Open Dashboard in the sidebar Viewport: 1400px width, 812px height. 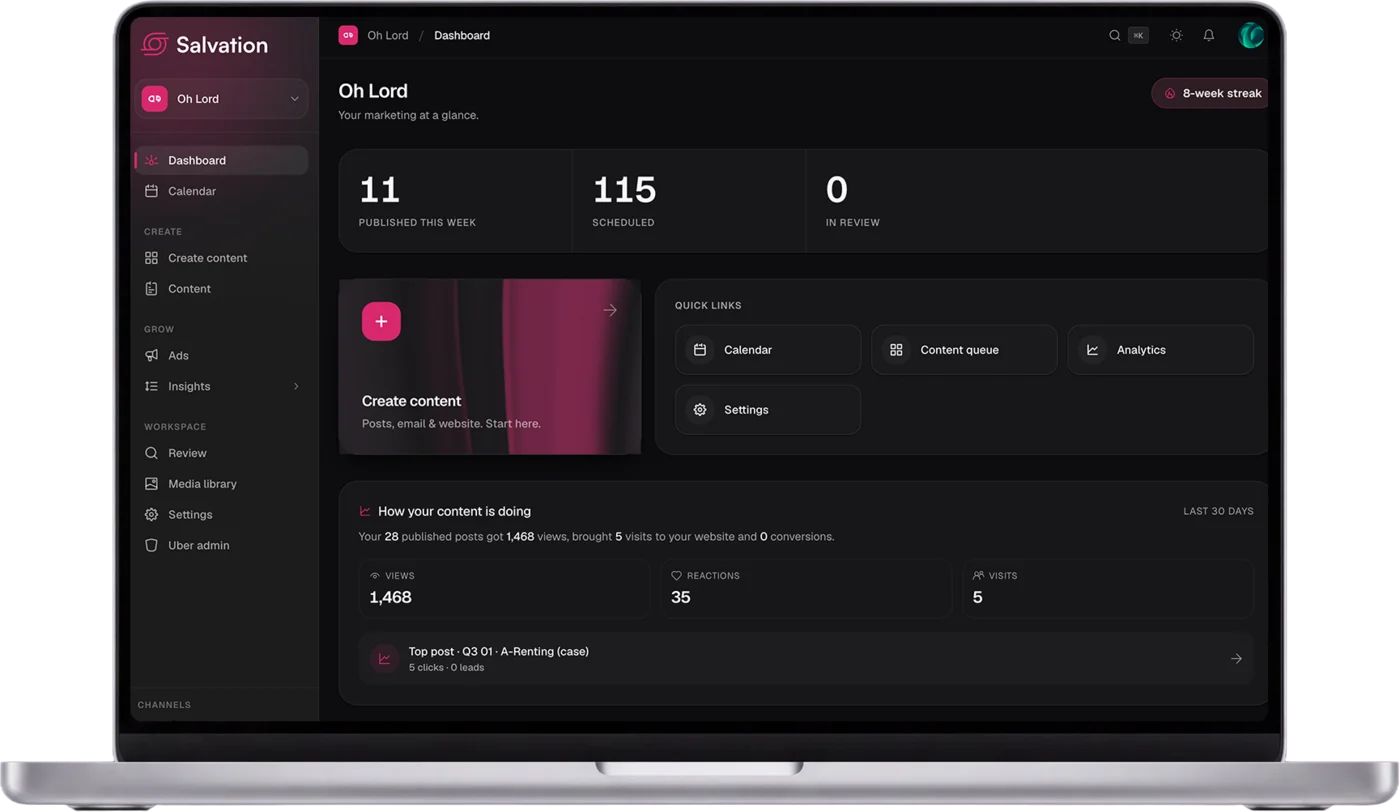click(x=222, y=160)
